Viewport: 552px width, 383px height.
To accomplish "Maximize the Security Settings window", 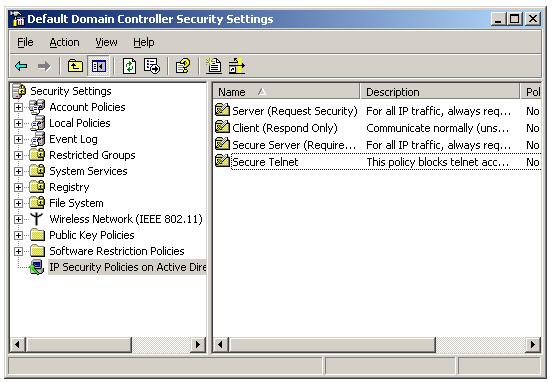I will (514, 19).
